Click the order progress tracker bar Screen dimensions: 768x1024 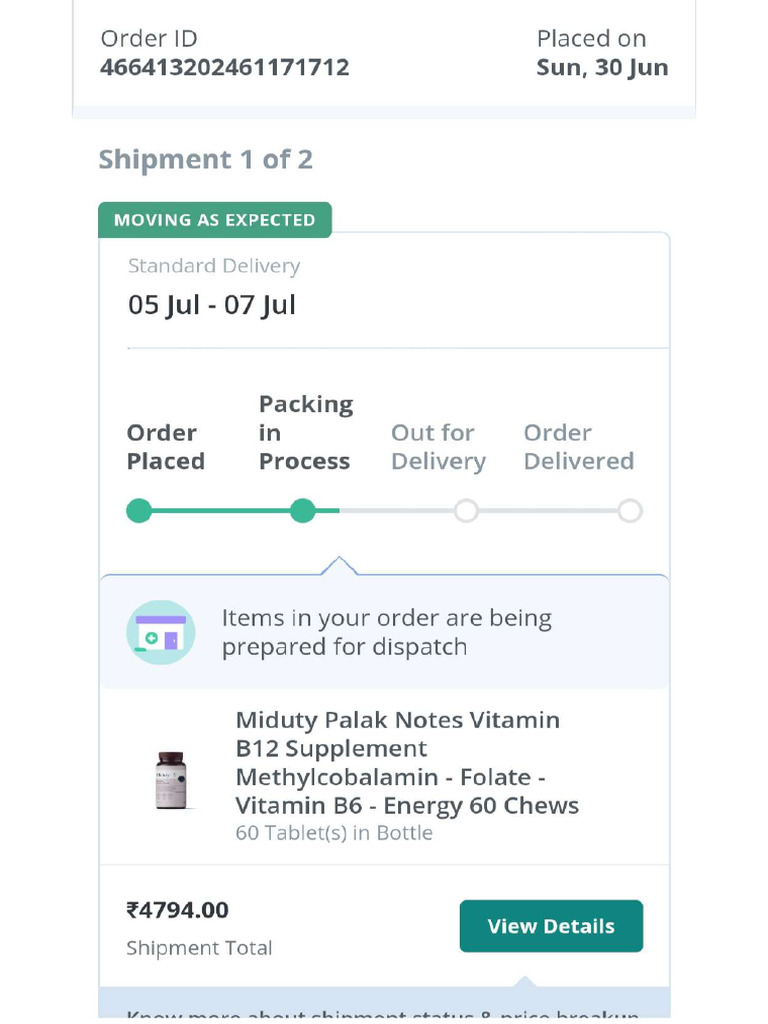pyautogui.click(x=384, y=511)
